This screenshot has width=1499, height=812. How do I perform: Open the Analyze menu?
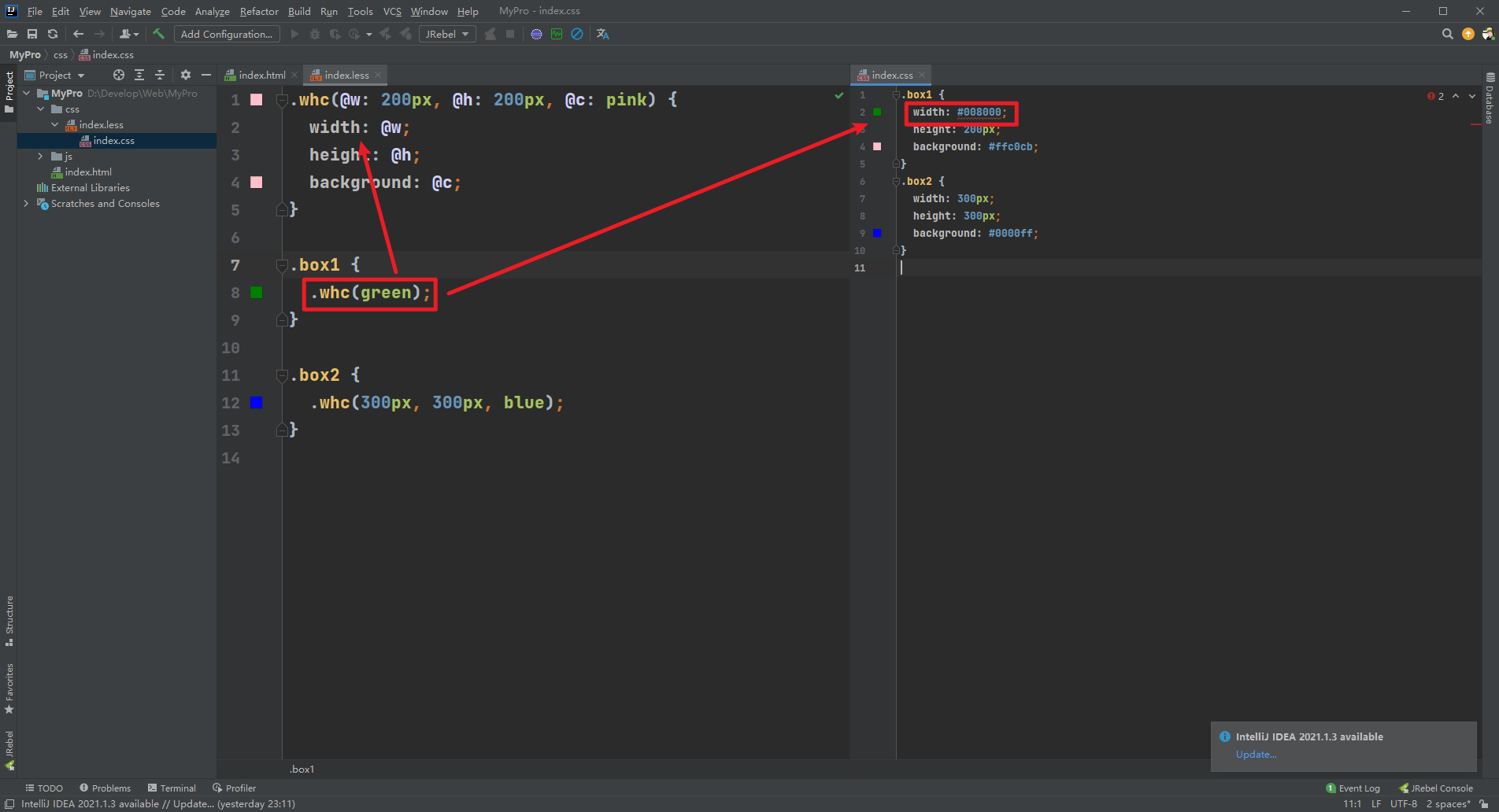click(x=212, y=11)
